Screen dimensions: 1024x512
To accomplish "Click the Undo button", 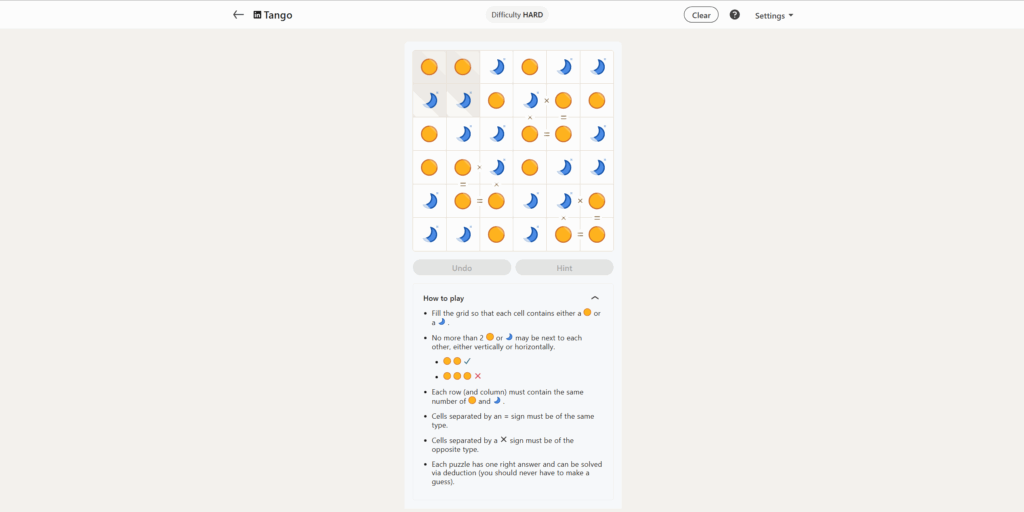I will coord(462,268).
